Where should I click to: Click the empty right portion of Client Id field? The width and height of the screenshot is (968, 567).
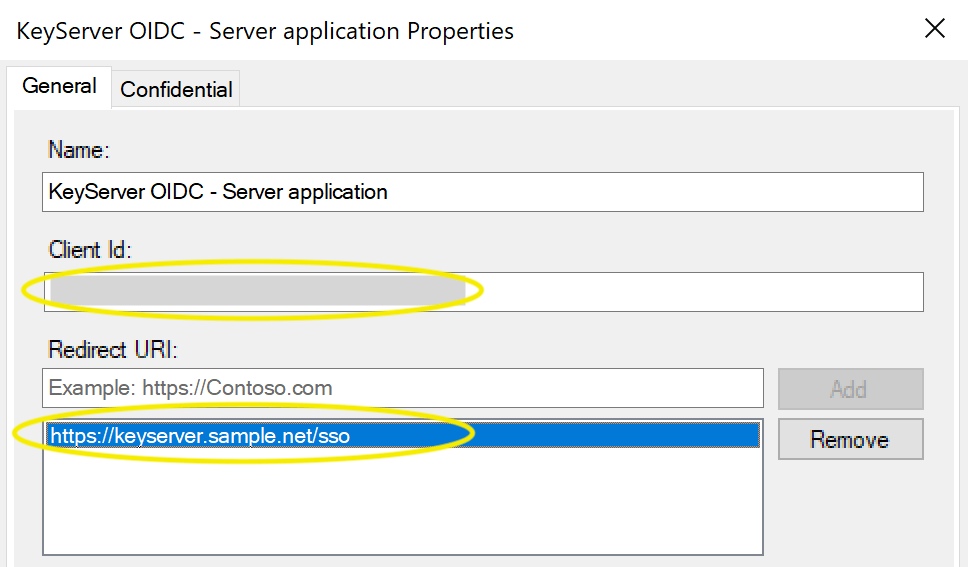pyautogui.click(x=700, y=291)
